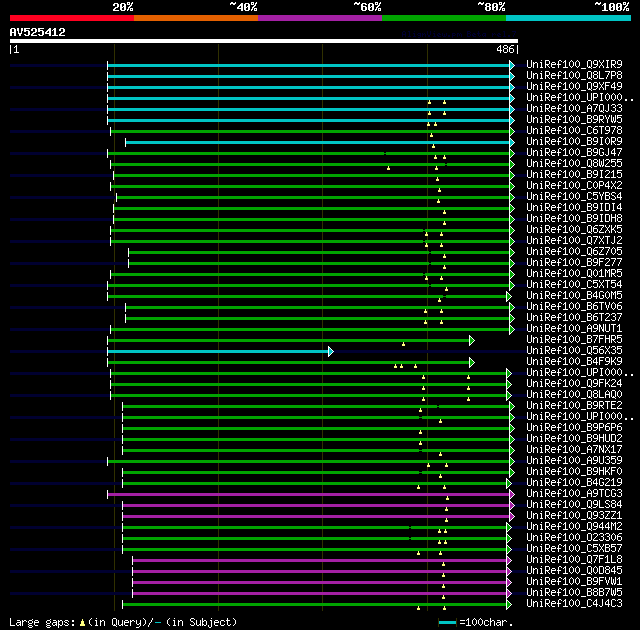Click the UniRef100_B9P6P6 label

pyautogui.click(x=574, y=428)
